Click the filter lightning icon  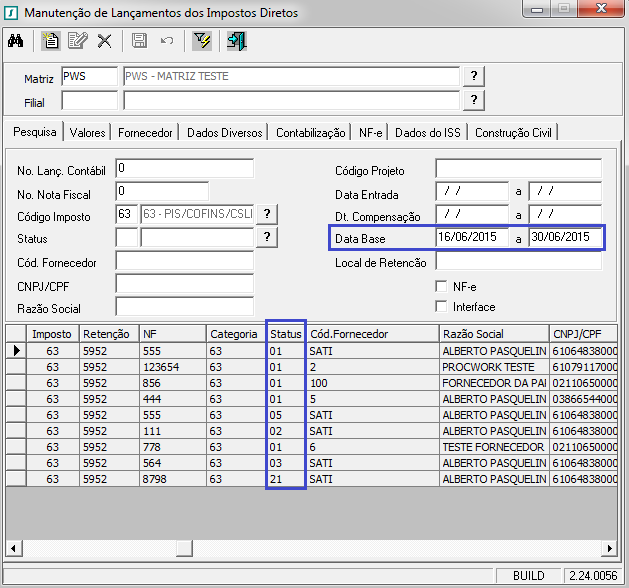coord(202,41)
